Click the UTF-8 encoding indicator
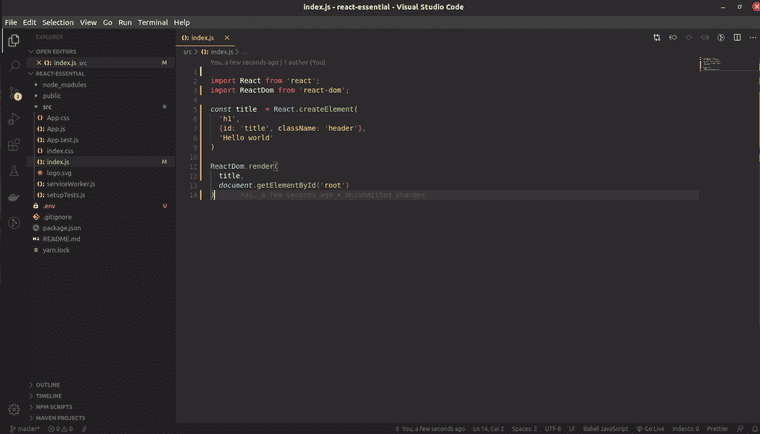The image size is (760, 434). (x=553, y=429)
